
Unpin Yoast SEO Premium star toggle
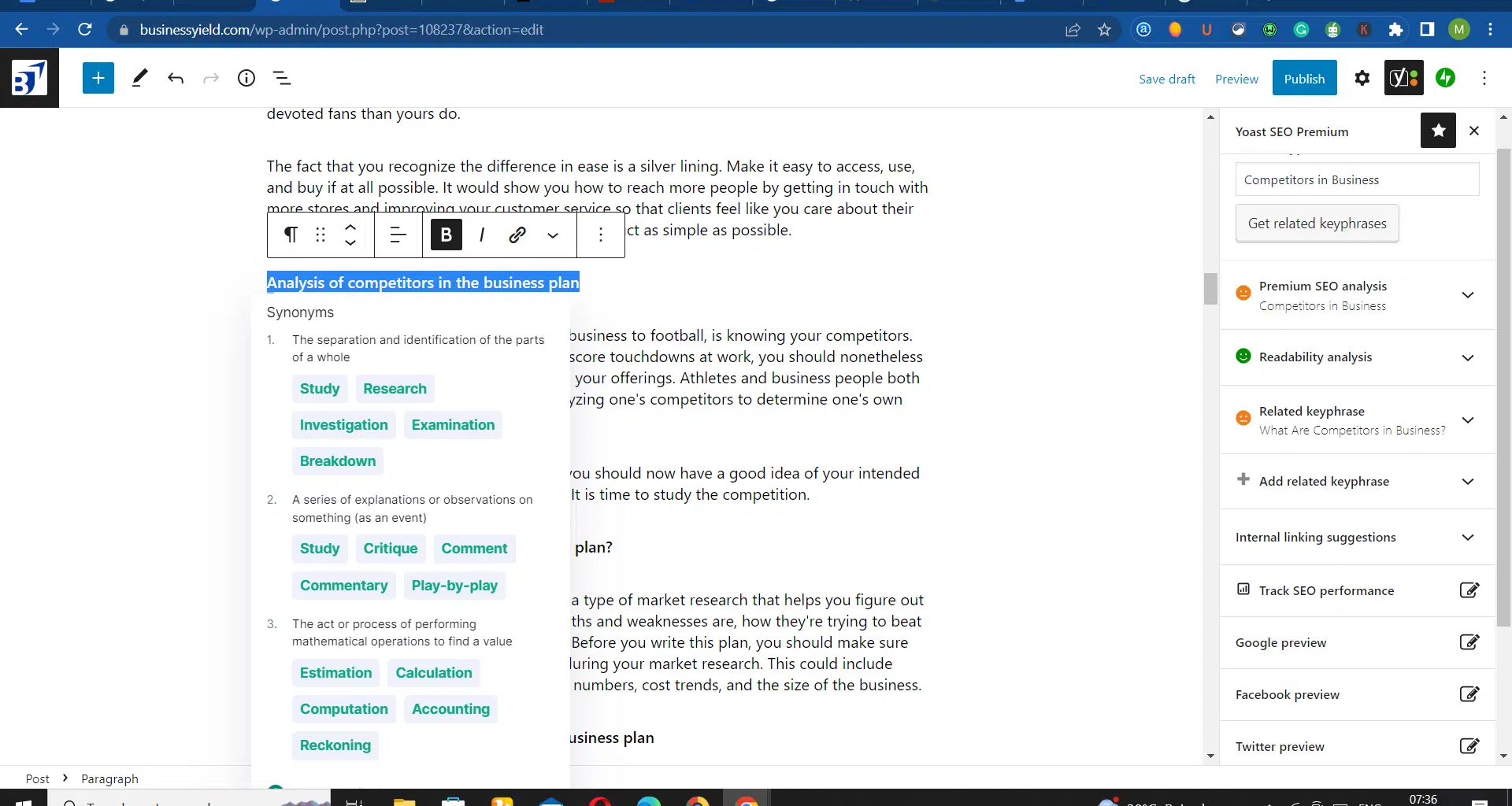point(1438,131)
